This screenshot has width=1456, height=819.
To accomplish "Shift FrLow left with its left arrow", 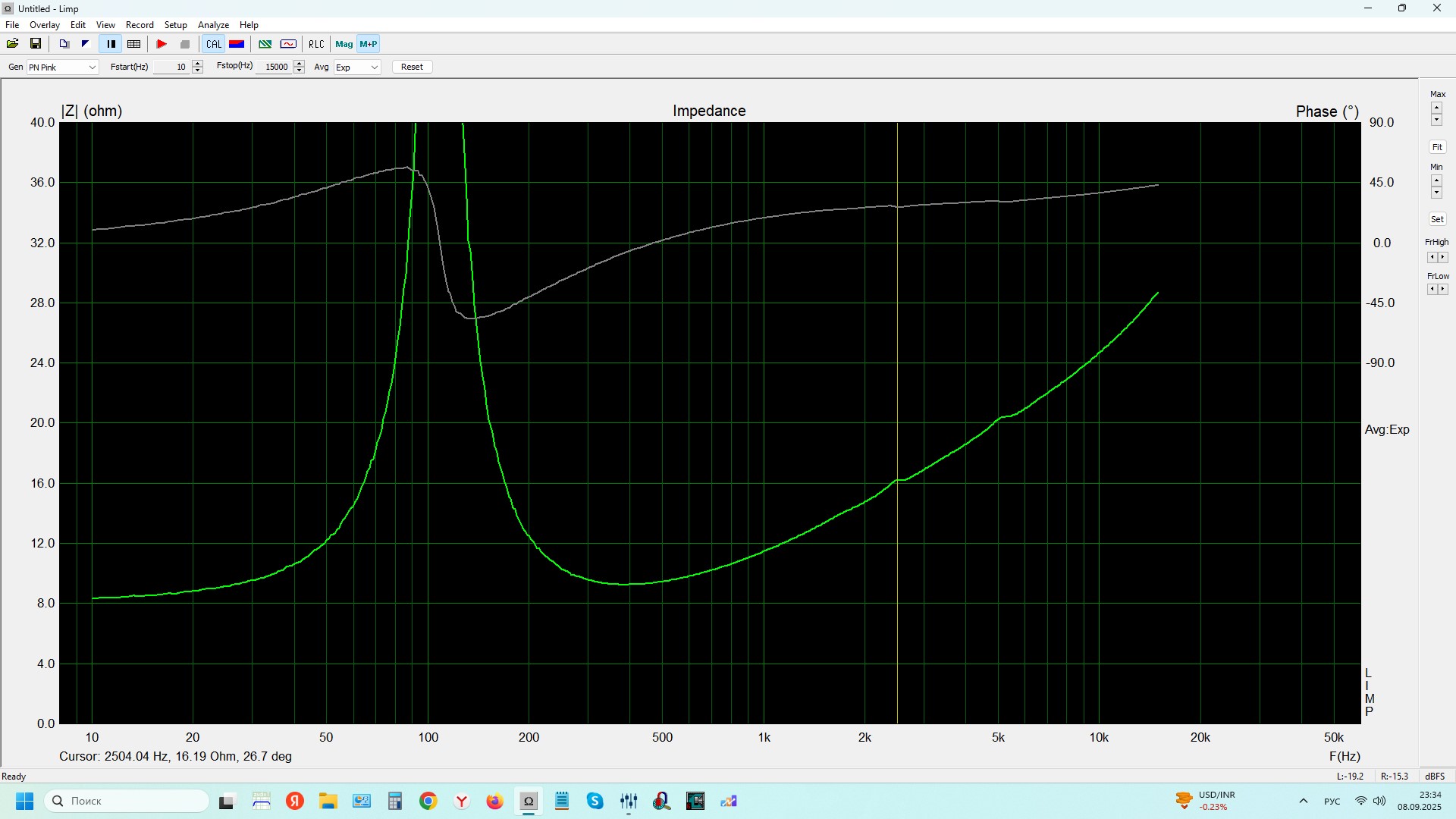I will point(1432,289).
